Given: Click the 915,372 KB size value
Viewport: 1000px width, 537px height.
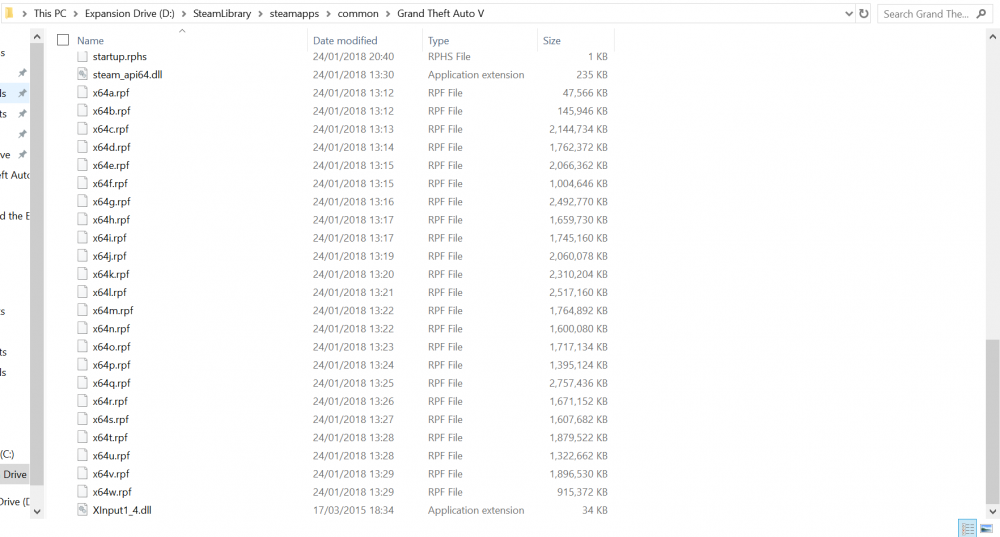Looking at the screenshot, I should 582,492.
